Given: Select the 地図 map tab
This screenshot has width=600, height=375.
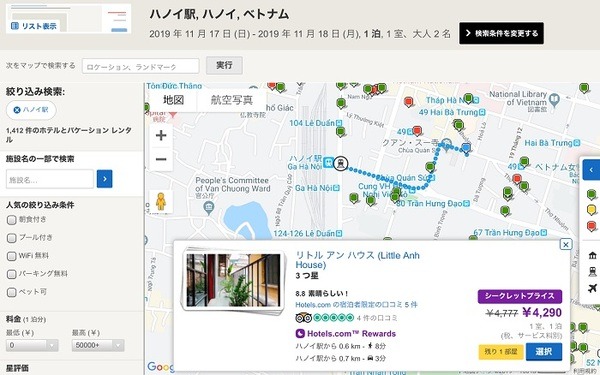Looking at the screenshot, I should click(174, 100).
